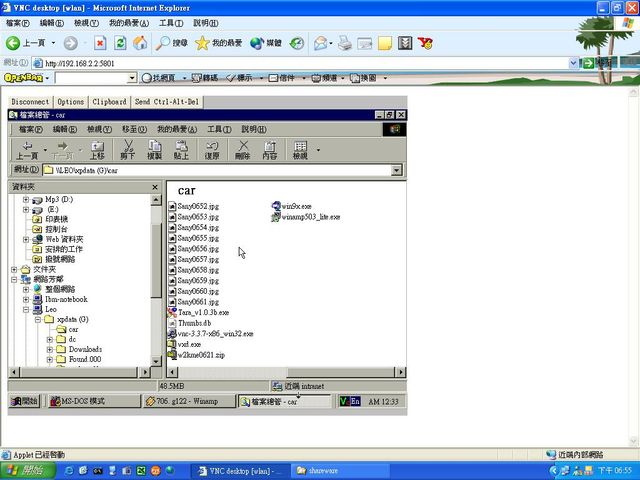Click the red Y toolbar icon
This screenshot has width=640, height=480.
click(x=425, y=43)
